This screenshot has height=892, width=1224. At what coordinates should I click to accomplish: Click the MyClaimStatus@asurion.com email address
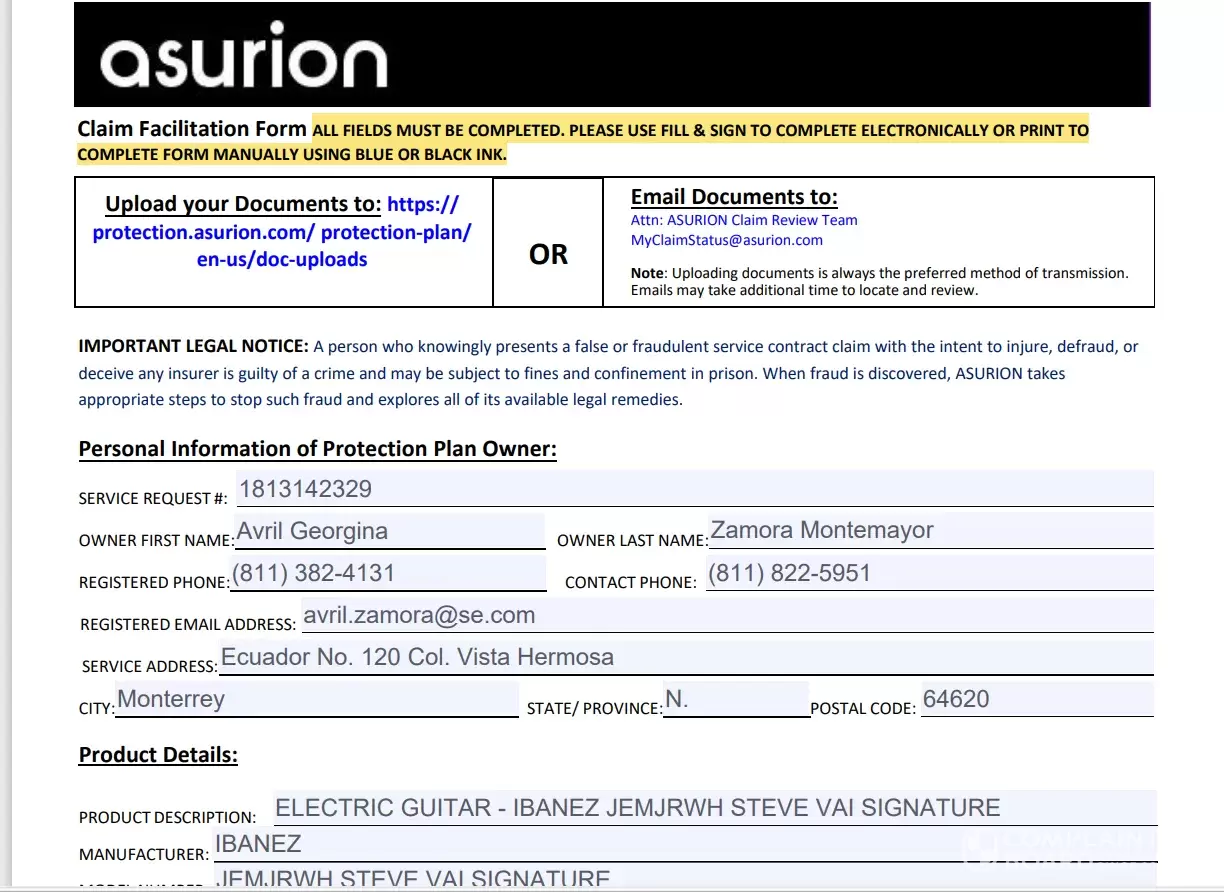point(726,240)
